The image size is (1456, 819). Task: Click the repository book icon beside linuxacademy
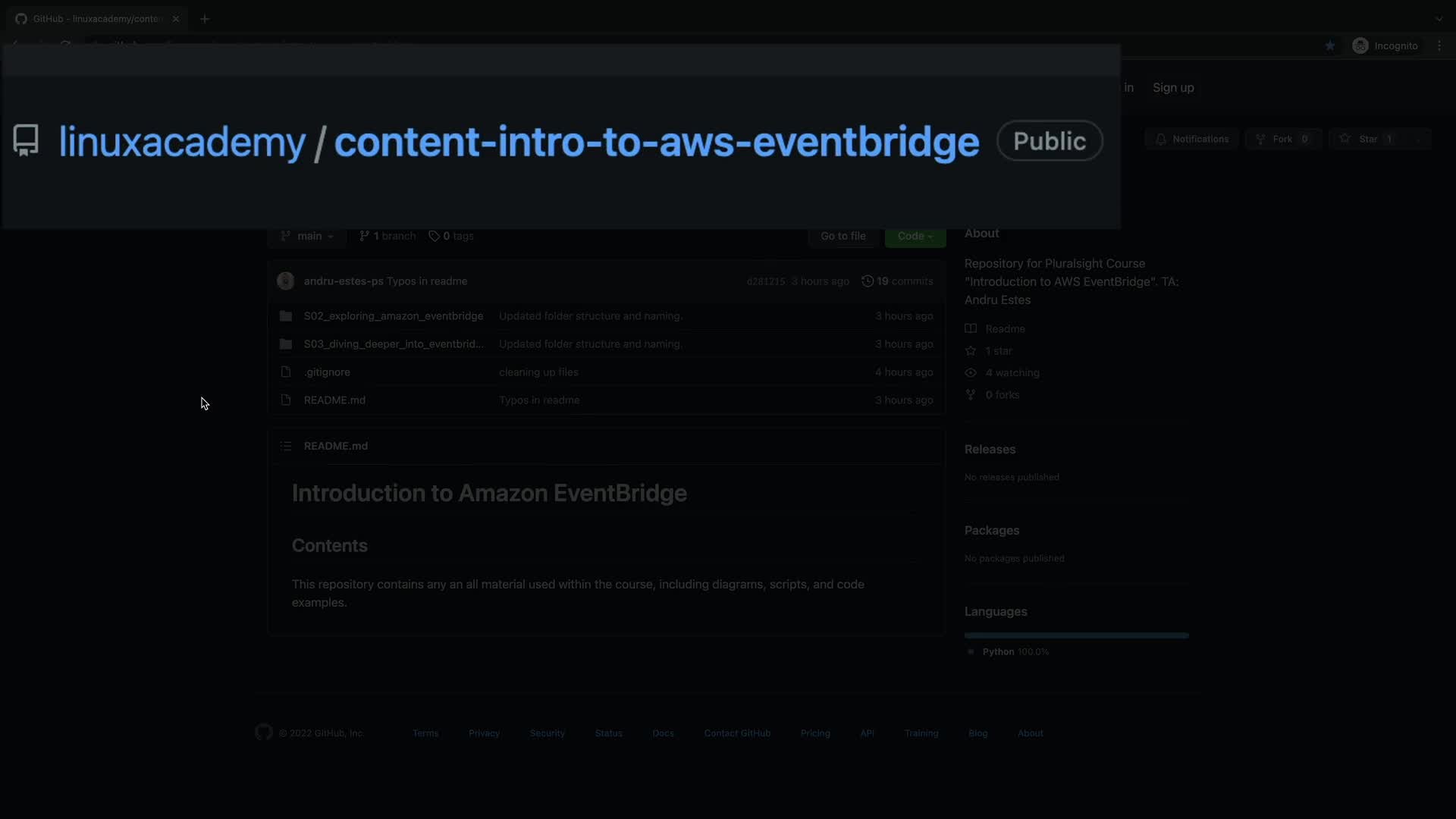click(x=26, y=141)
